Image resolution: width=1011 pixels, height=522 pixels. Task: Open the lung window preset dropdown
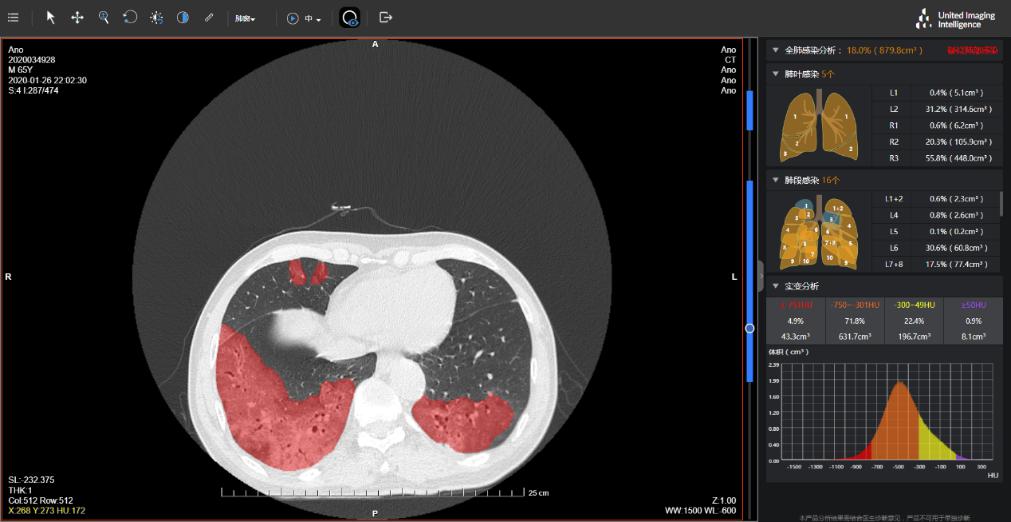245,18
